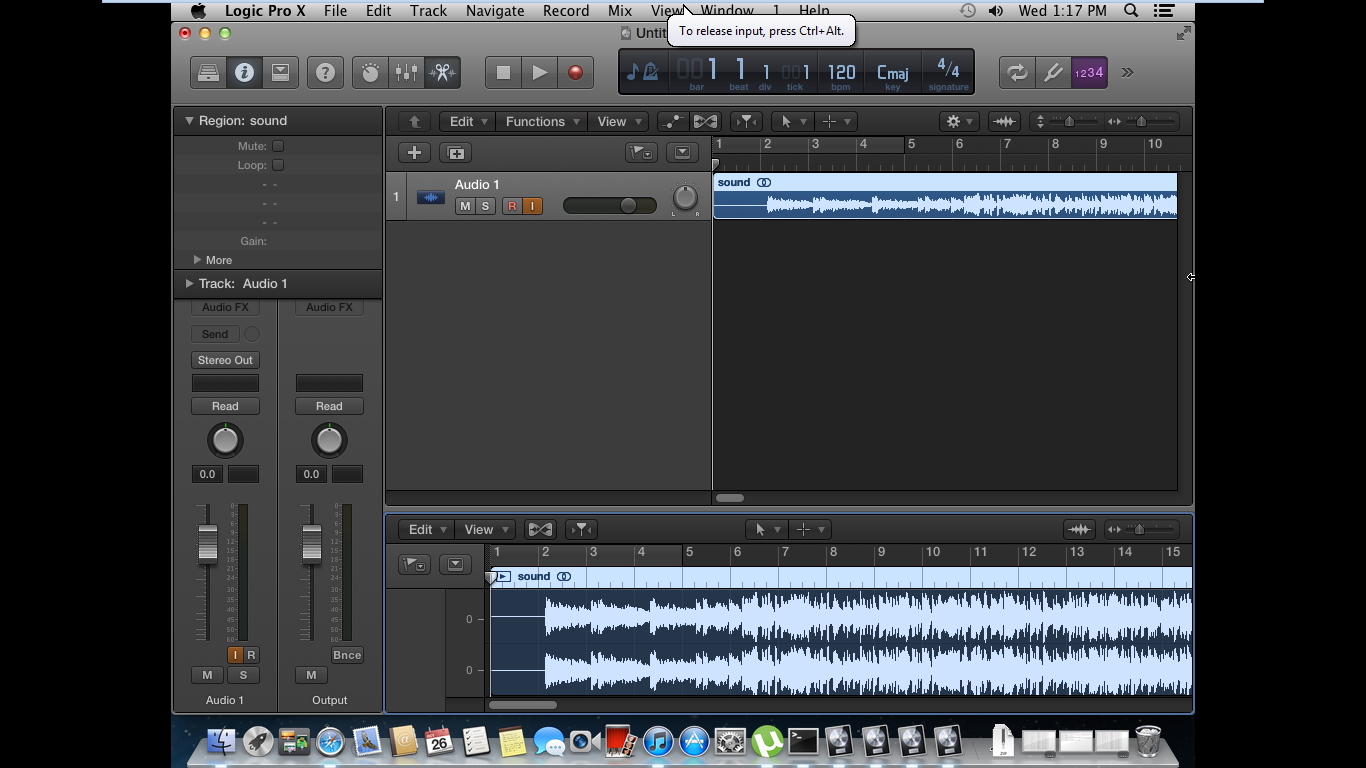The image size is (1366, 768).
Task: Enable the region Mute checkbox
Action: point(278,146)
